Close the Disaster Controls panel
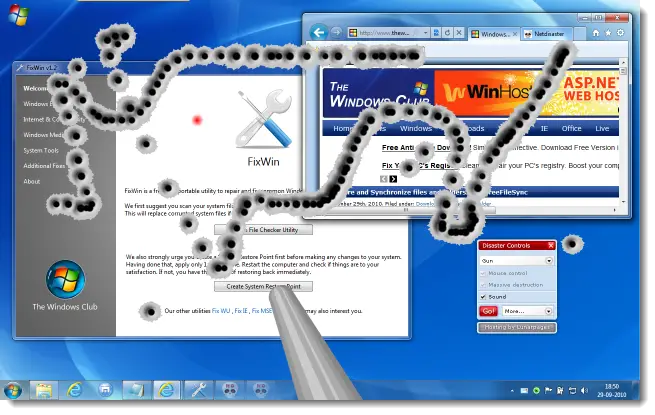 click(551, 245)
